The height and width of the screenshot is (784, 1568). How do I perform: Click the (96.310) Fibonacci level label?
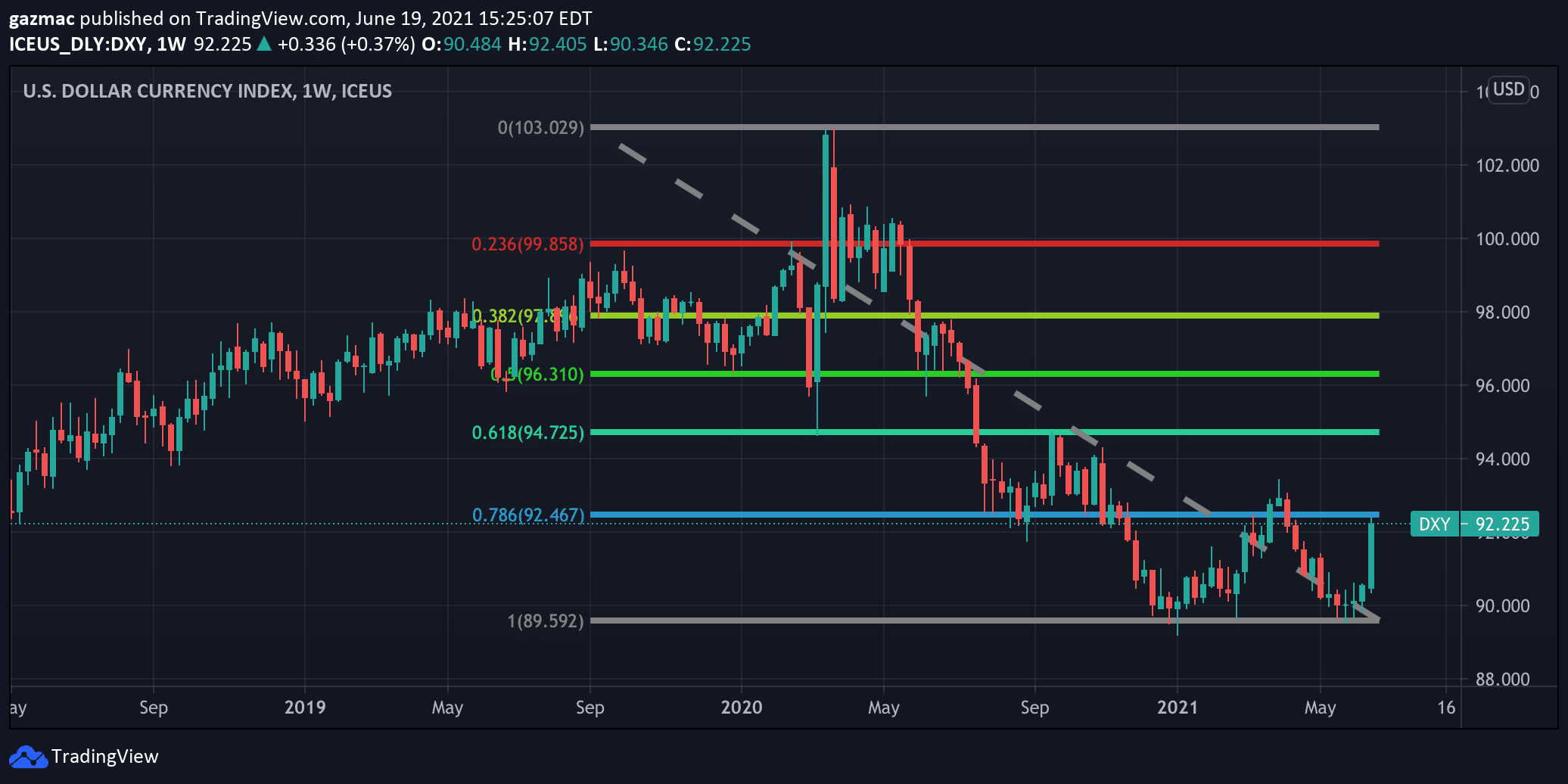tap(539, 374)
